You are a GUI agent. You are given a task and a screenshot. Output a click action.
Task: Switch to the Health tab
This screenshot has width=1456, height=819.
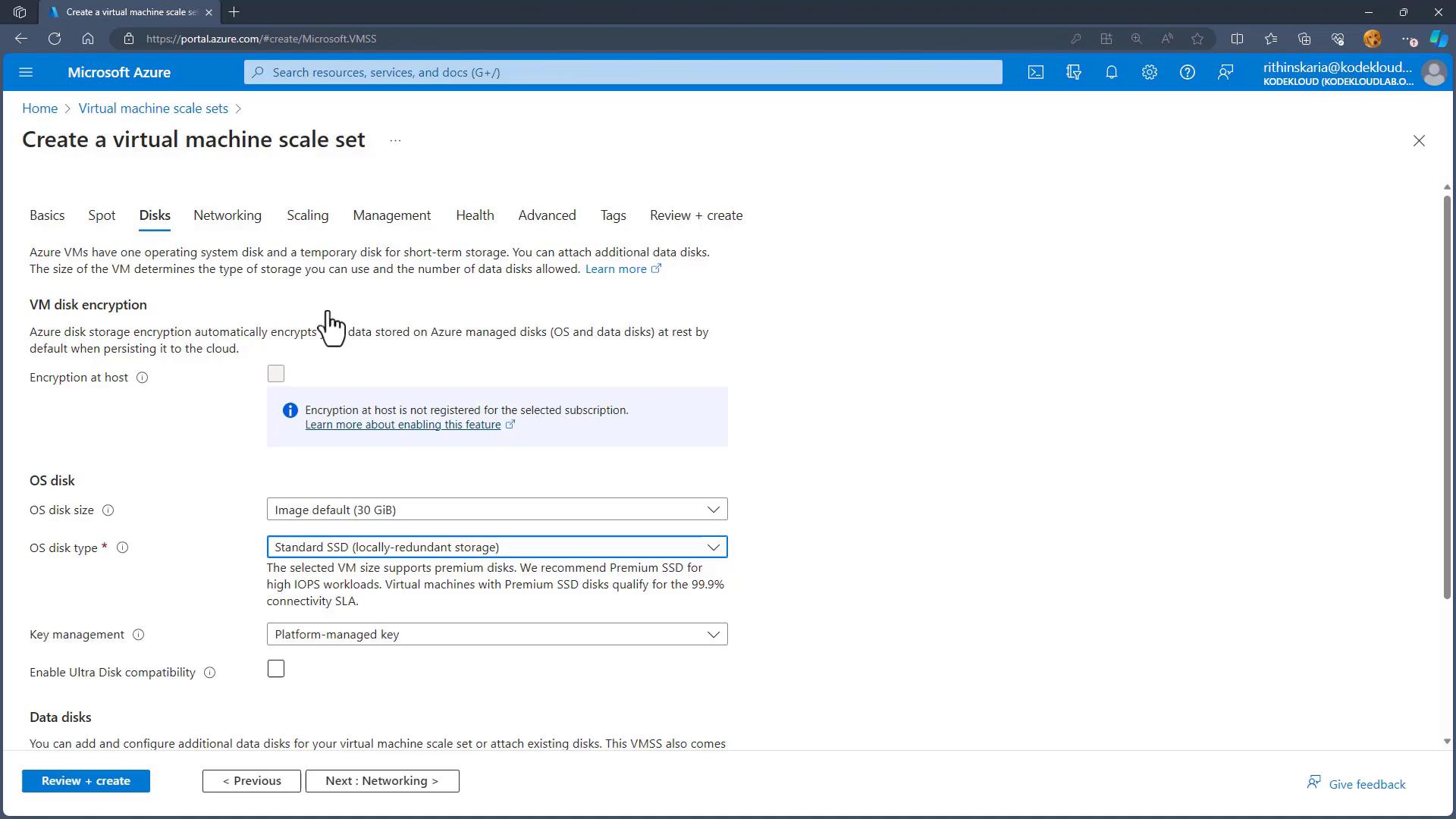(x=475, y=215)
